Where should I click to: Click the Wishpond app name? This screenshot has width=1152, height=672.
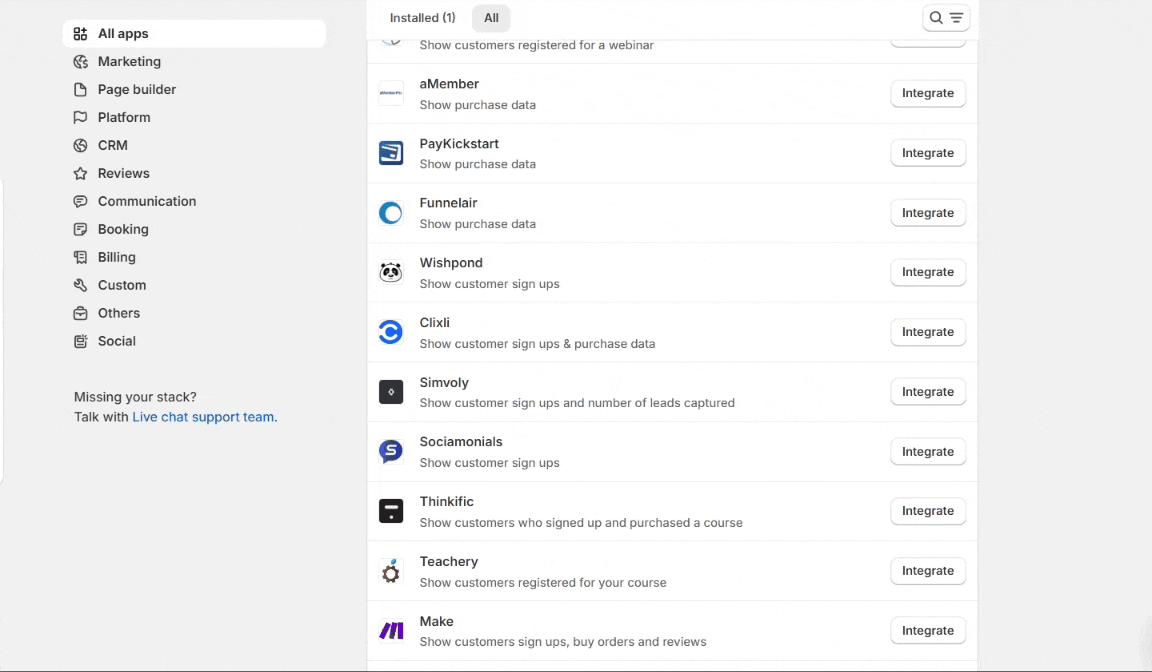pyautogui.click(x=451, y=263)
